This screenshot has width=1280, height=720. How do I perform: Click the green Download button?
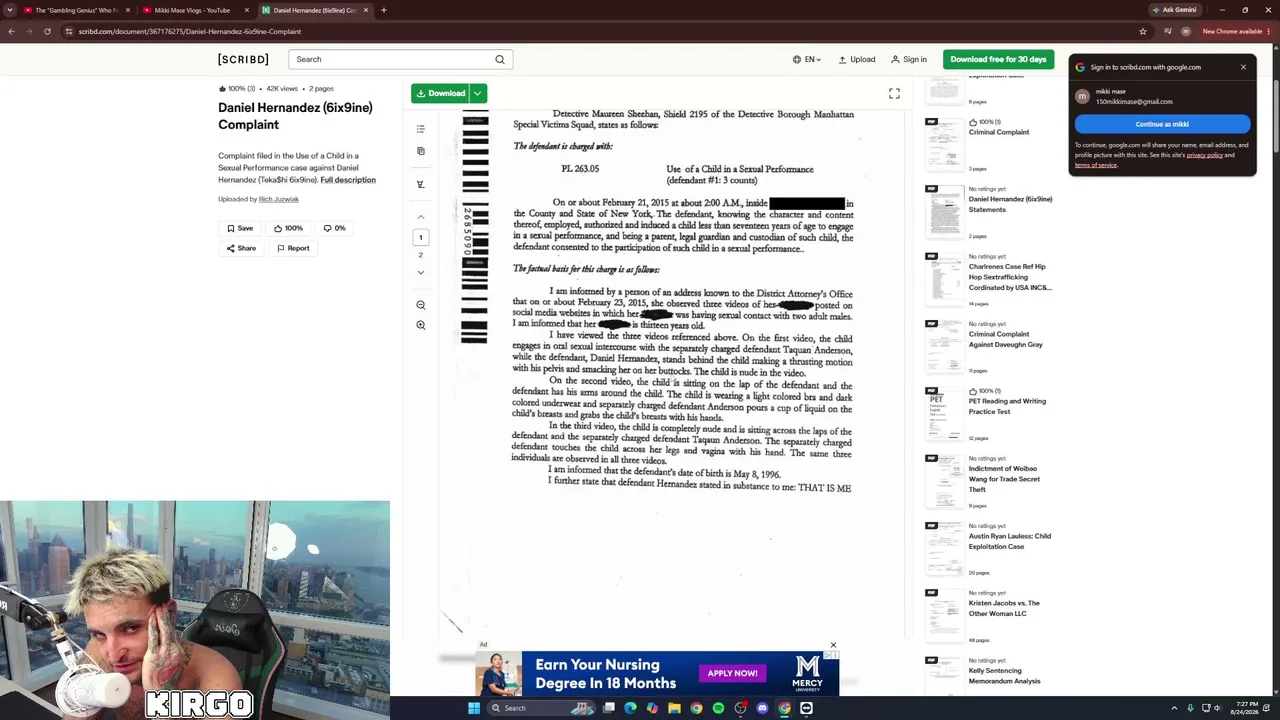[440, 93]
